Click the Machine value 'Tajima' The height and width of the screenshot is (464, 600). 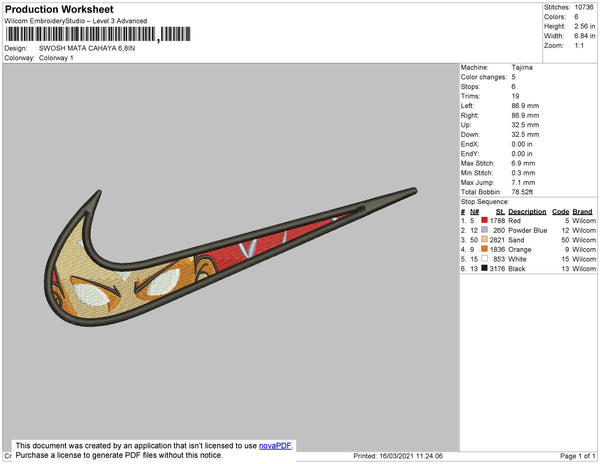point(522,67)
